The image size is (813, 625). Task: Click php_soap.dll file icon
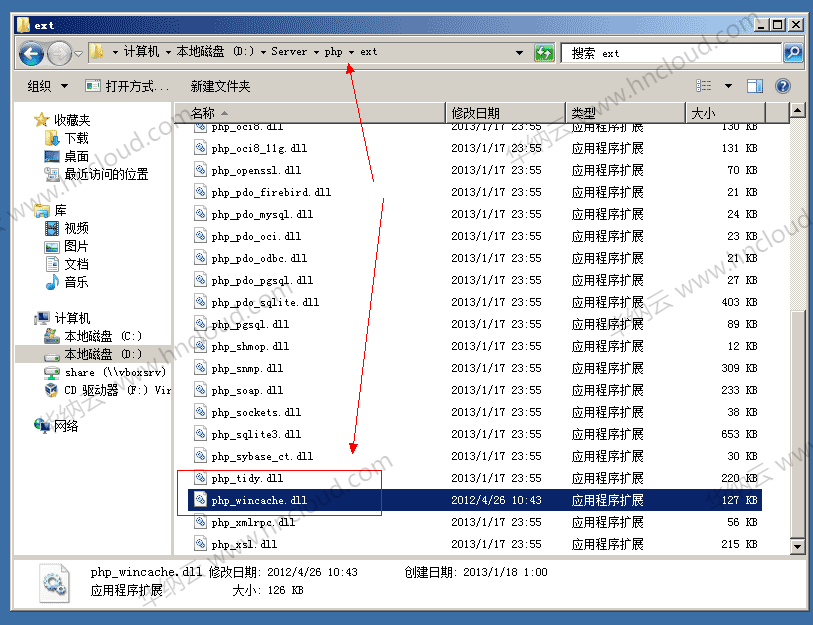(x=200, y=390)
